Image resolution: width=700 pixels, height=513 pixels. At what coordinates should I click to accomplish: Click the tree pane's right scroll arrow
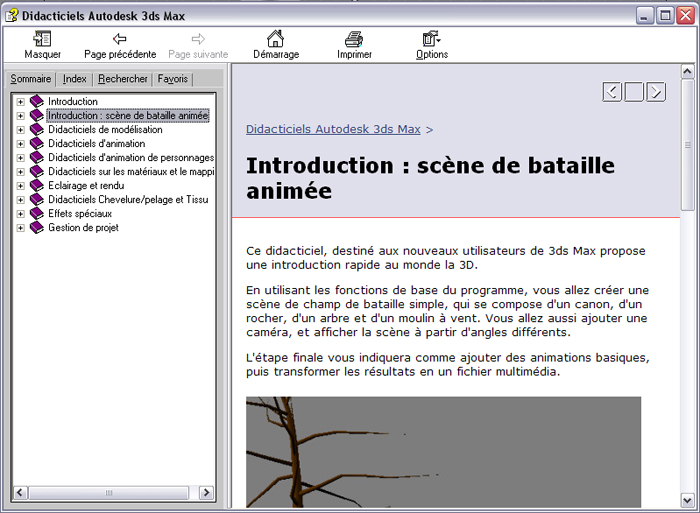pos(206,492)
